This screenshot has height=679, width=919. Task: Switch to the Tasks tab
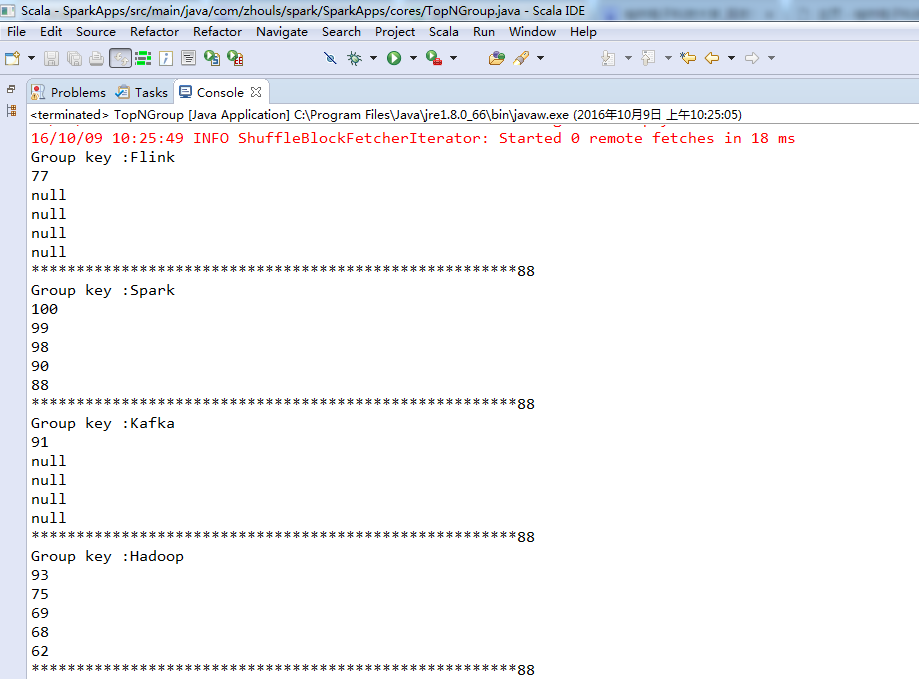142,93
